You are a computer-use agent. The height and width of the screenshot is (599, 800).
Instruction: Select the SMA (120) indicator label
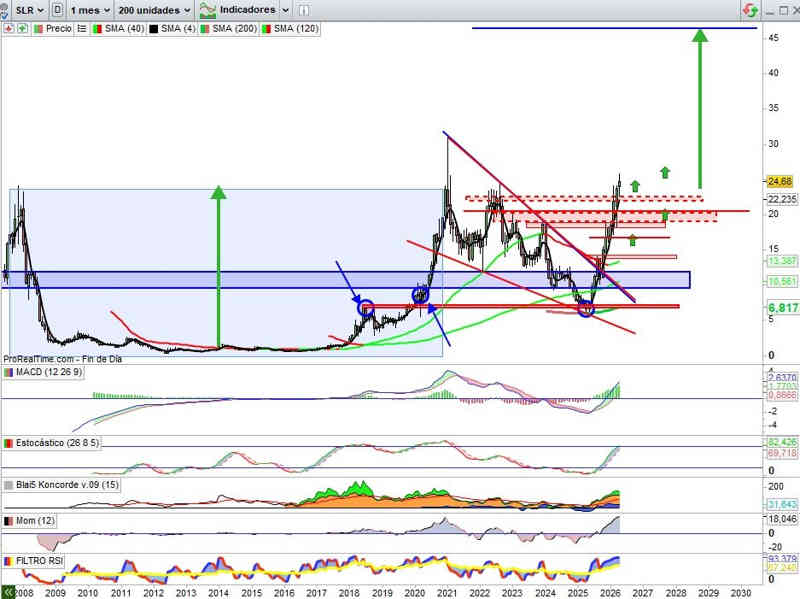[x=293, y=29]
